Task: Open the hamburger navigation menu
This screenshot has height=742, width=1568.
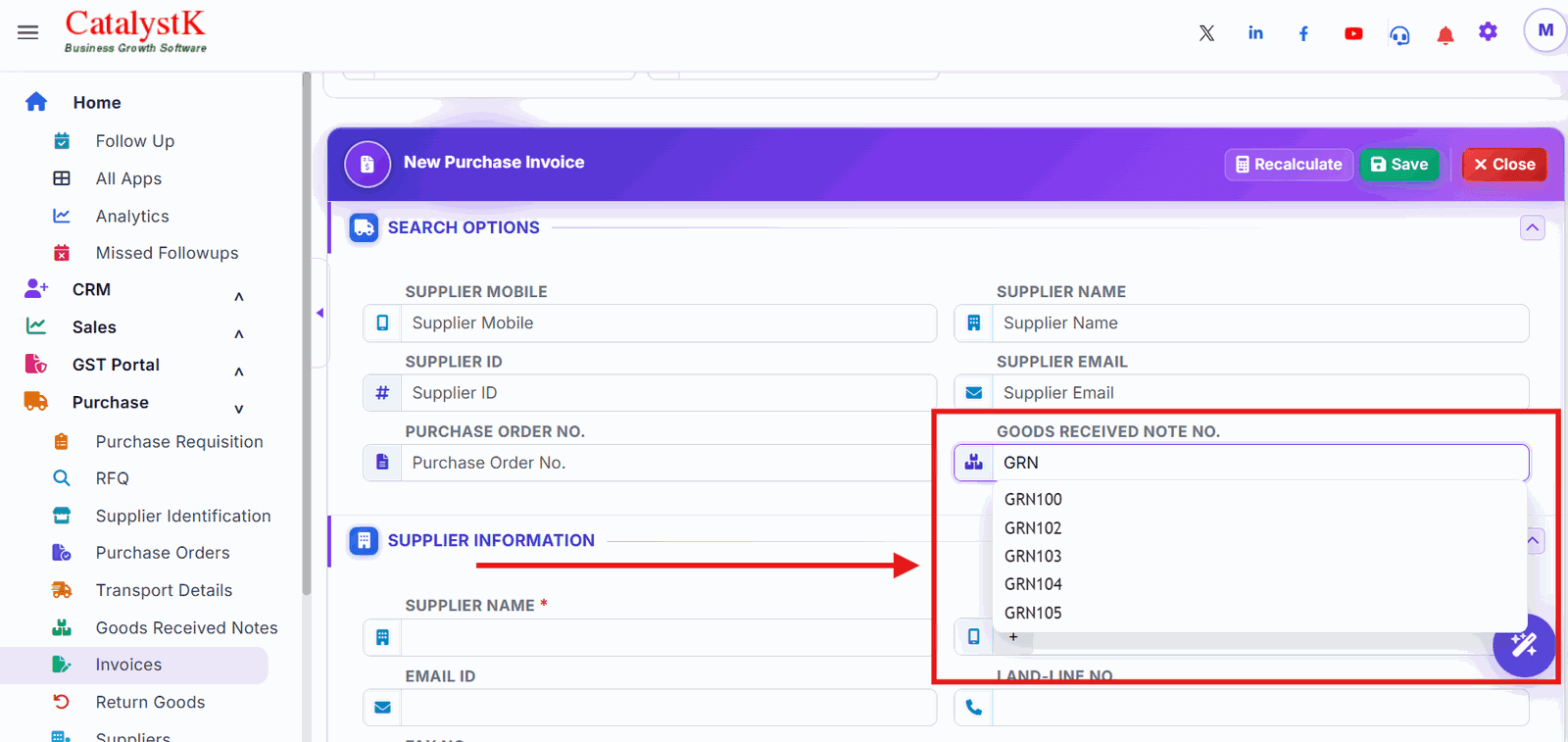Action: (x=28, y=32)
